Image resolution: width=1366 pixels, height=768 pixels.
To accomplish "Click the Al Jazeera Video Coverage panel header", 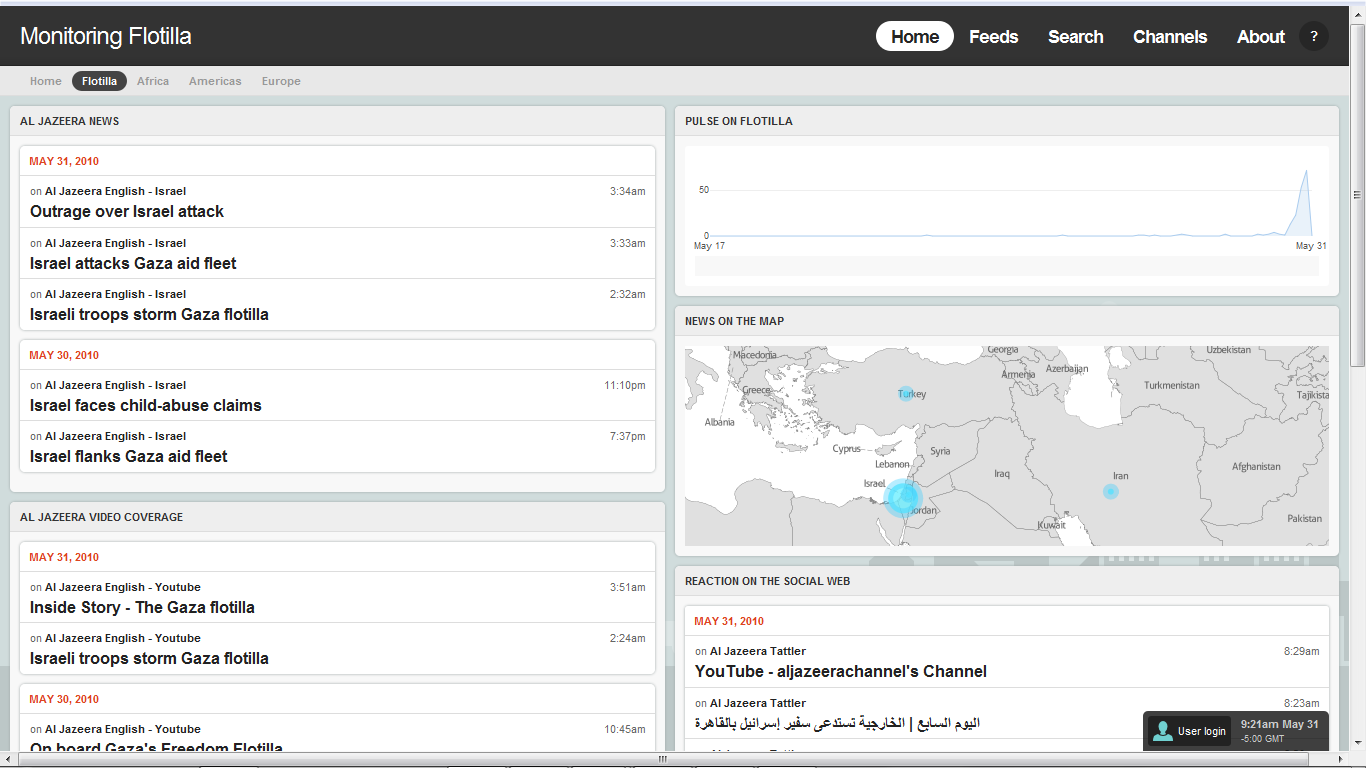I will [x=337, y=517].
